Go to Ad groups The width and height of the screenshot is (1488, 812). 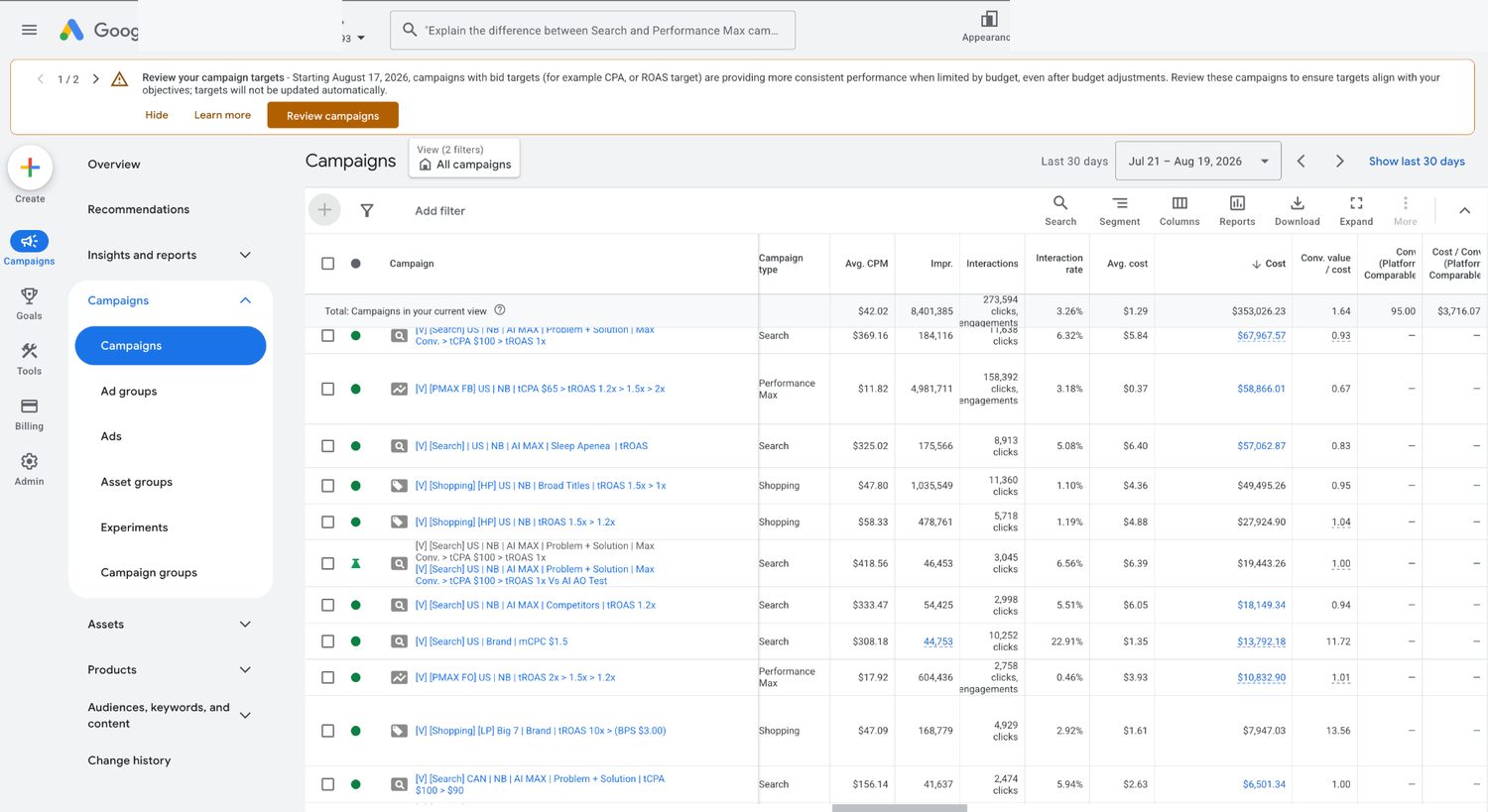[x=129, y=392]
